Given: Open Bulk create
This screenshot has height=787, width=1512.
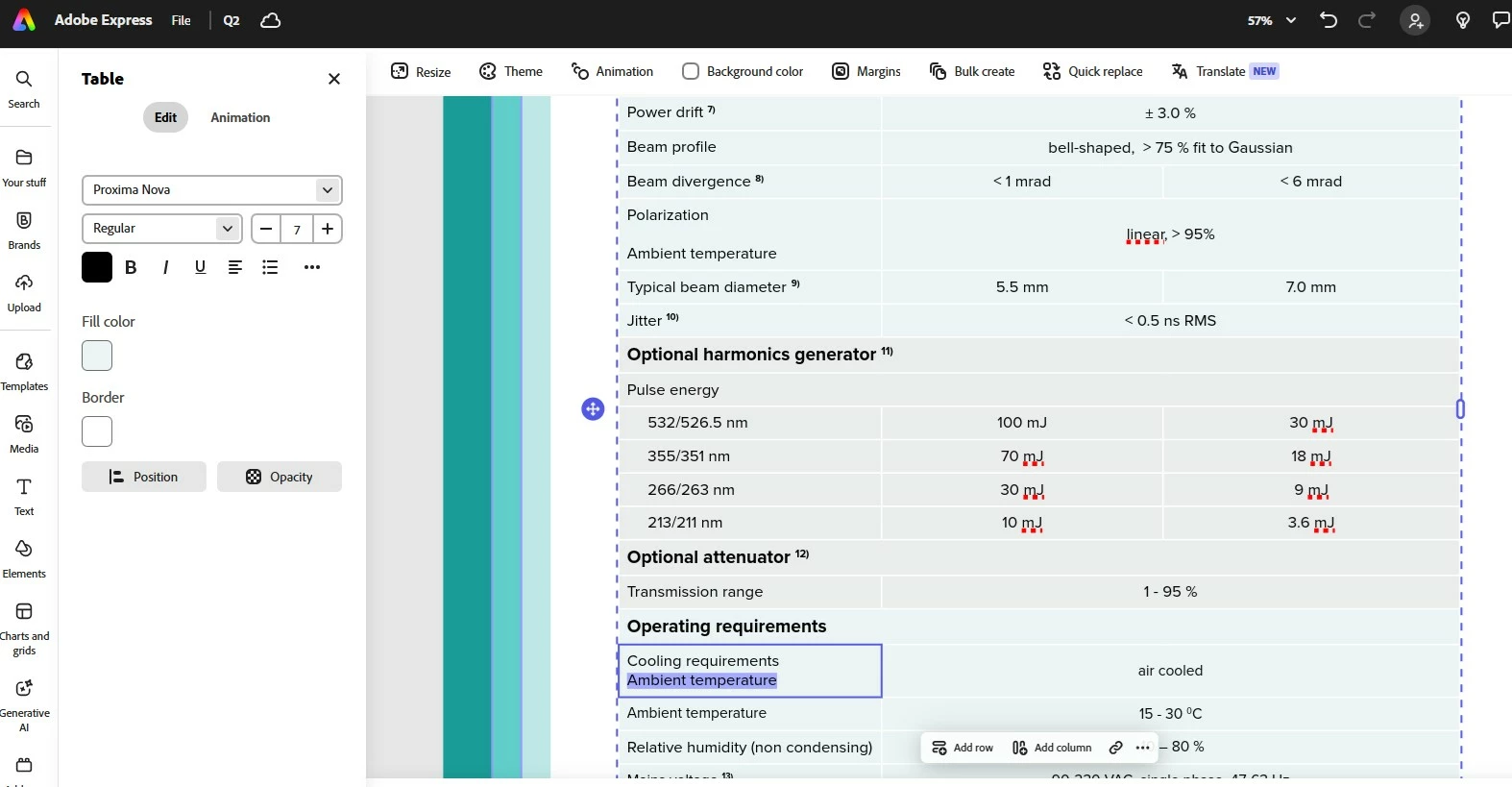Looking at the screenshot, I should (972, 71).
